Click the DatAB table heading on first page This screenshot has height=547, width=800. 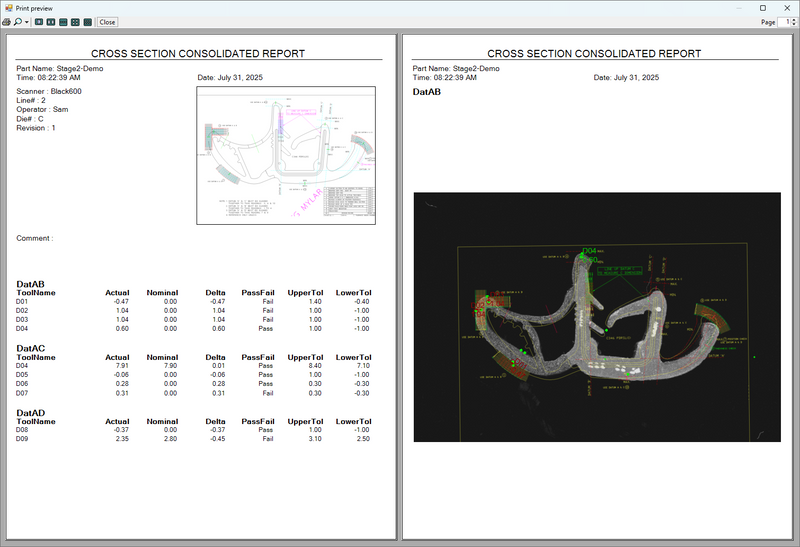31,284
